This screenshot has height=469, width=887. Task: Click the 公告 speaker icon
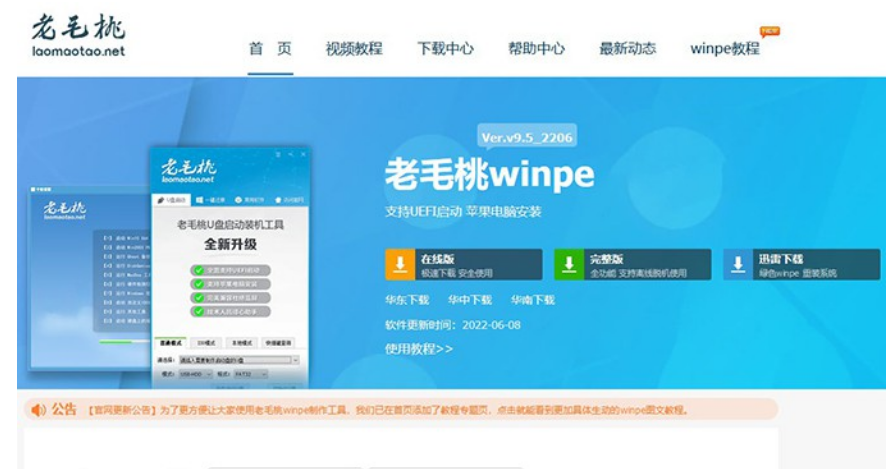[38, 410]
